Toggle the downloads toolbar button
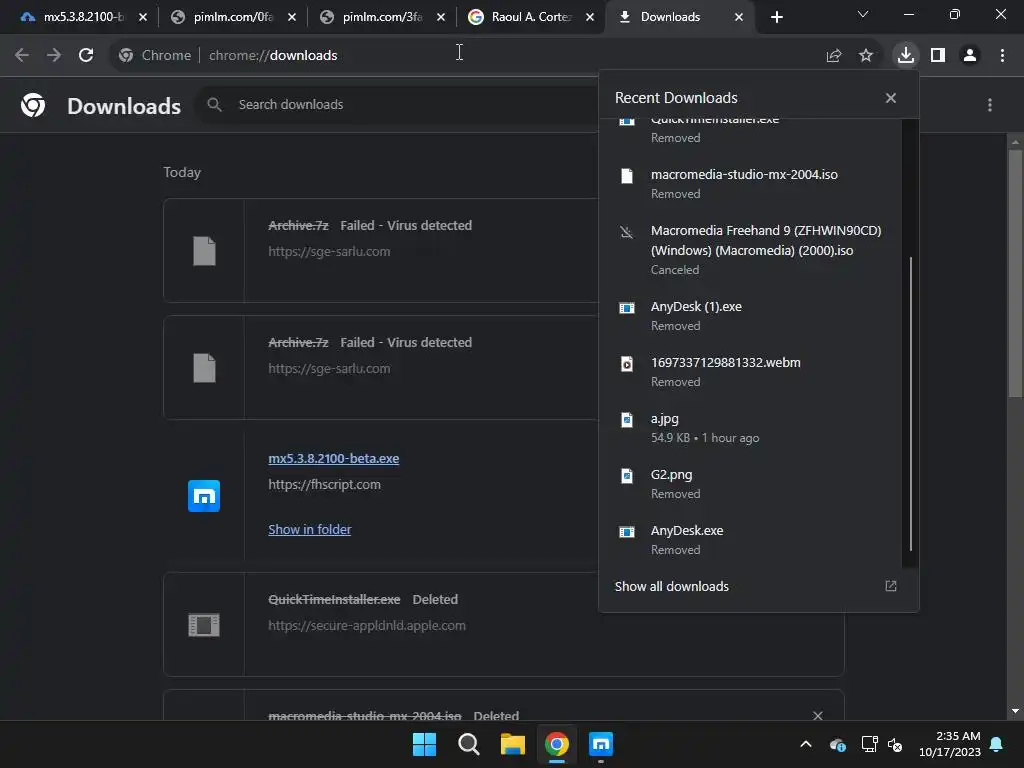Viewport: 1024px width, 768px height. tap(906, 55)
